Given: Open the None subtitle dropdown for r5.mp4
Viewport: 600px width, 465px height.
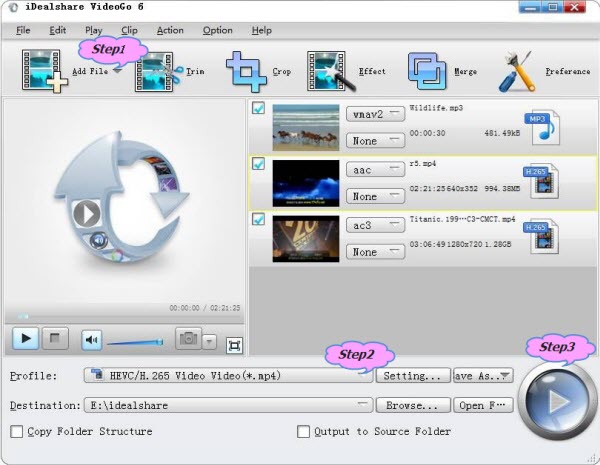Looking at the screenshot, I should 375,196.
